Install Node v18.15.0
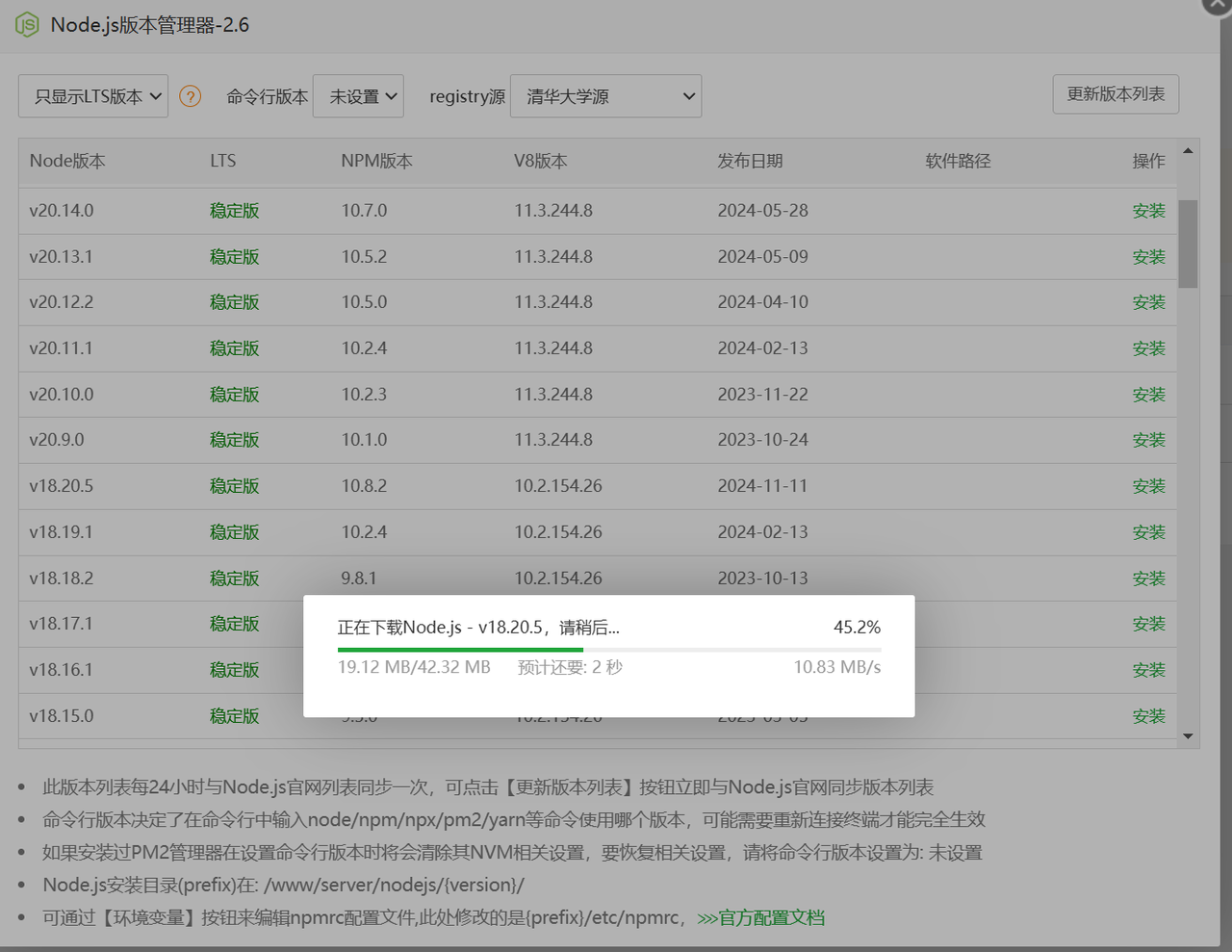Image resolution: width=1232 pixels, height=952 pixels. [x=1148, y=716]
